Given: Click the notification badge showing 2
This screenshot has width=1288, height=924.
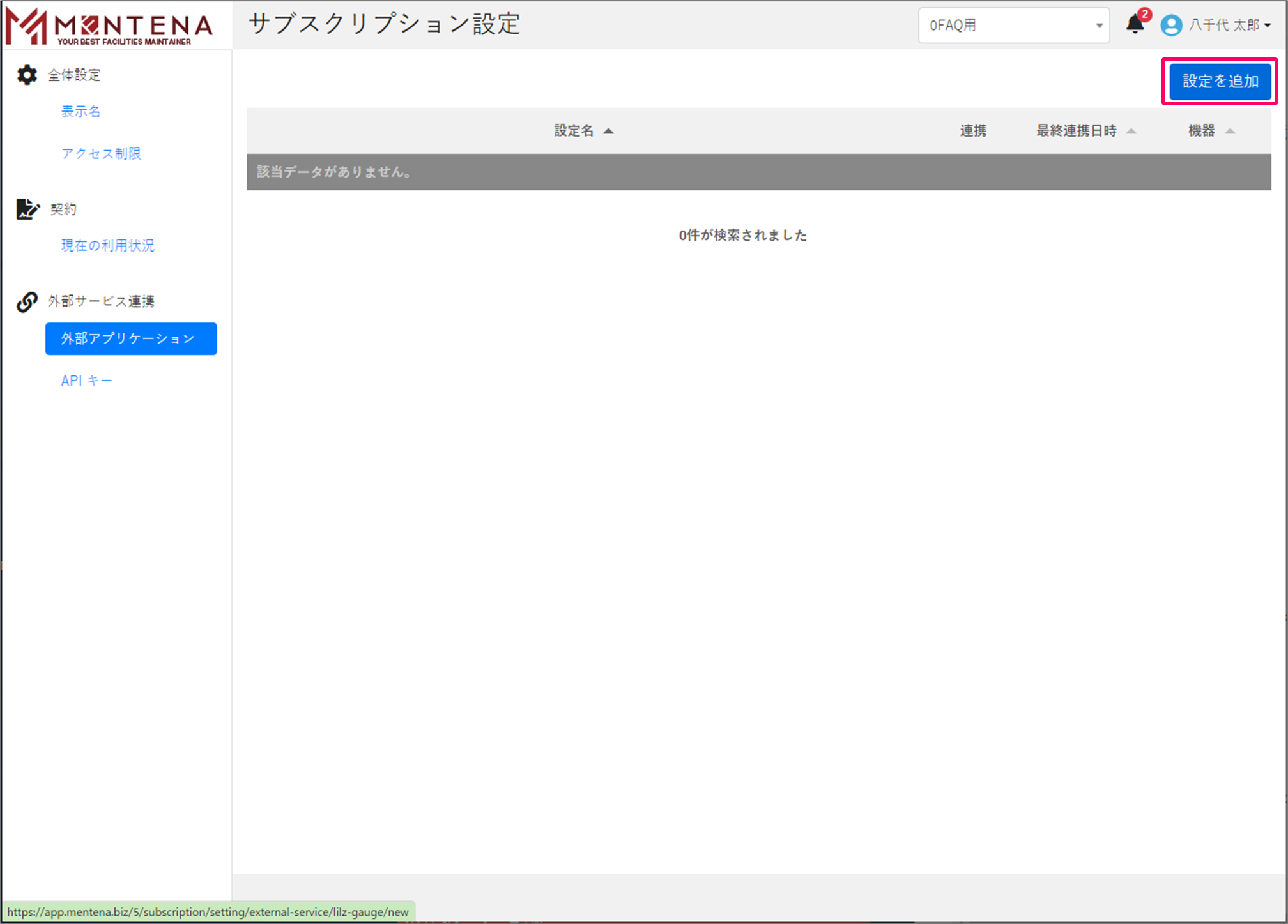Looking at the screenshot, I should 1145,15.
